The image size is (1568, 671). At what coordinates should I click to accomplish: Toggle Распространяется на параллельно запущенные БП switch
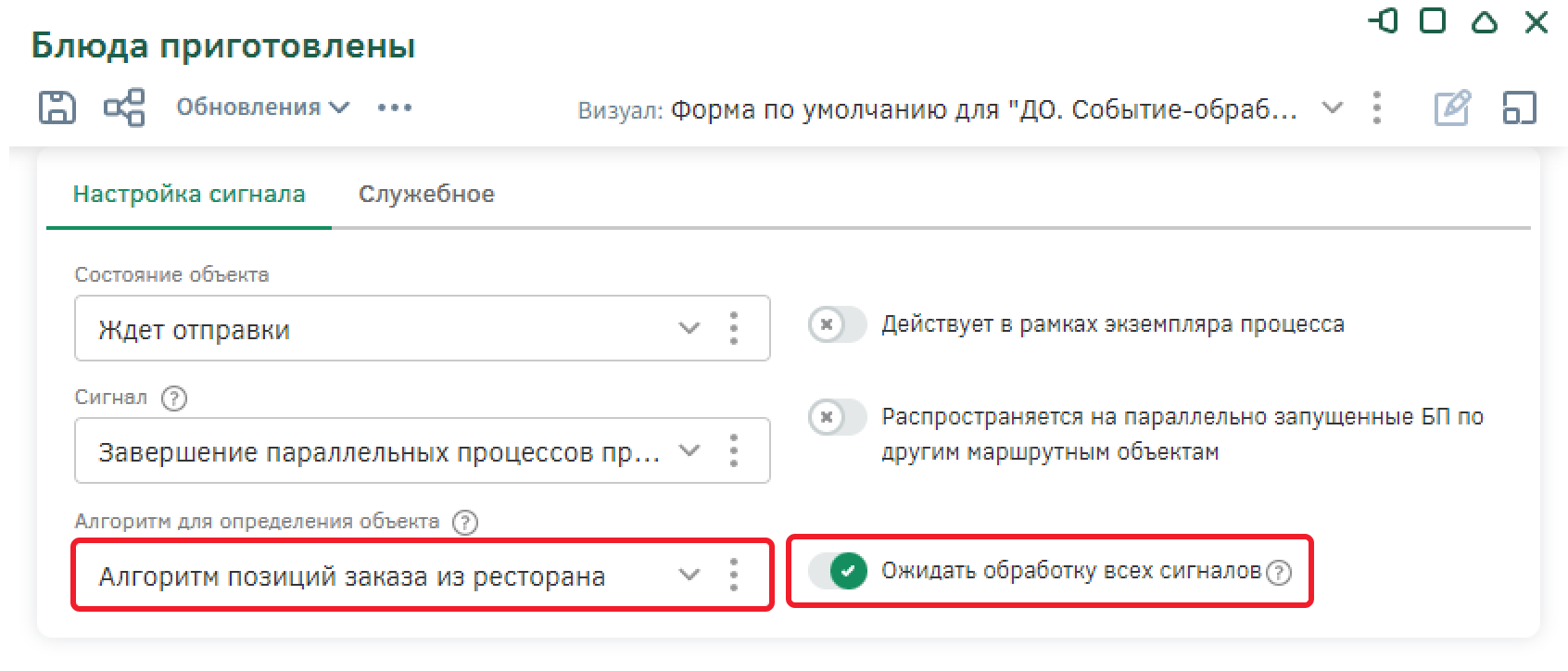(x=837, y=417)
